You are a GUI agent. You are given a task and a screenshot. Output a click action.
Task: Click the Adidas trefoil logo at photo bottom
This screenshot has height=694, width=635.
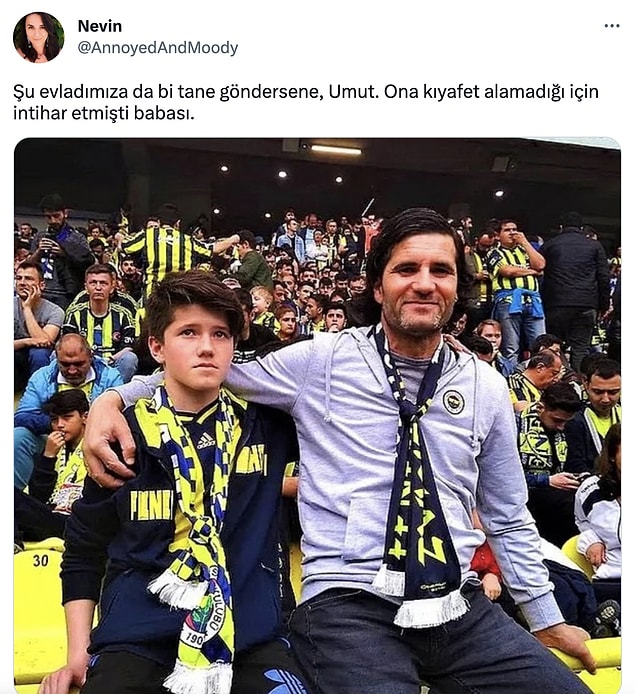(x=283, y=681)
